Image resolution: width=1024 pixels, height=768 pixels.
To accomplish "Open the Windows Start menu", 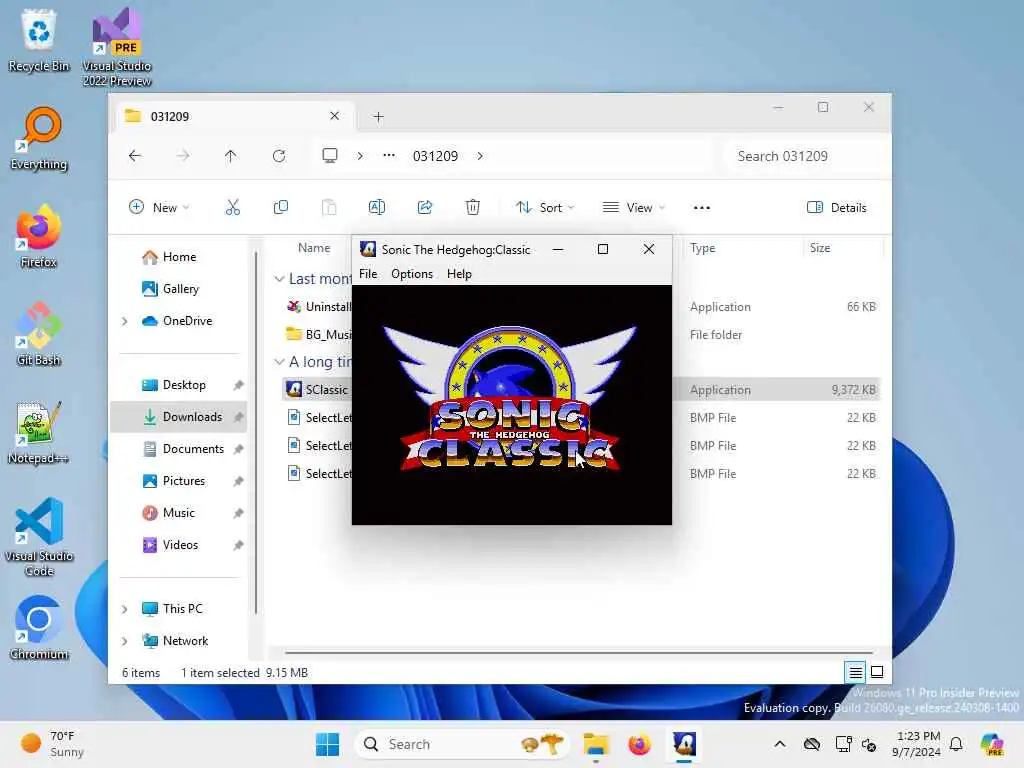I will click(x=327, y=744).
